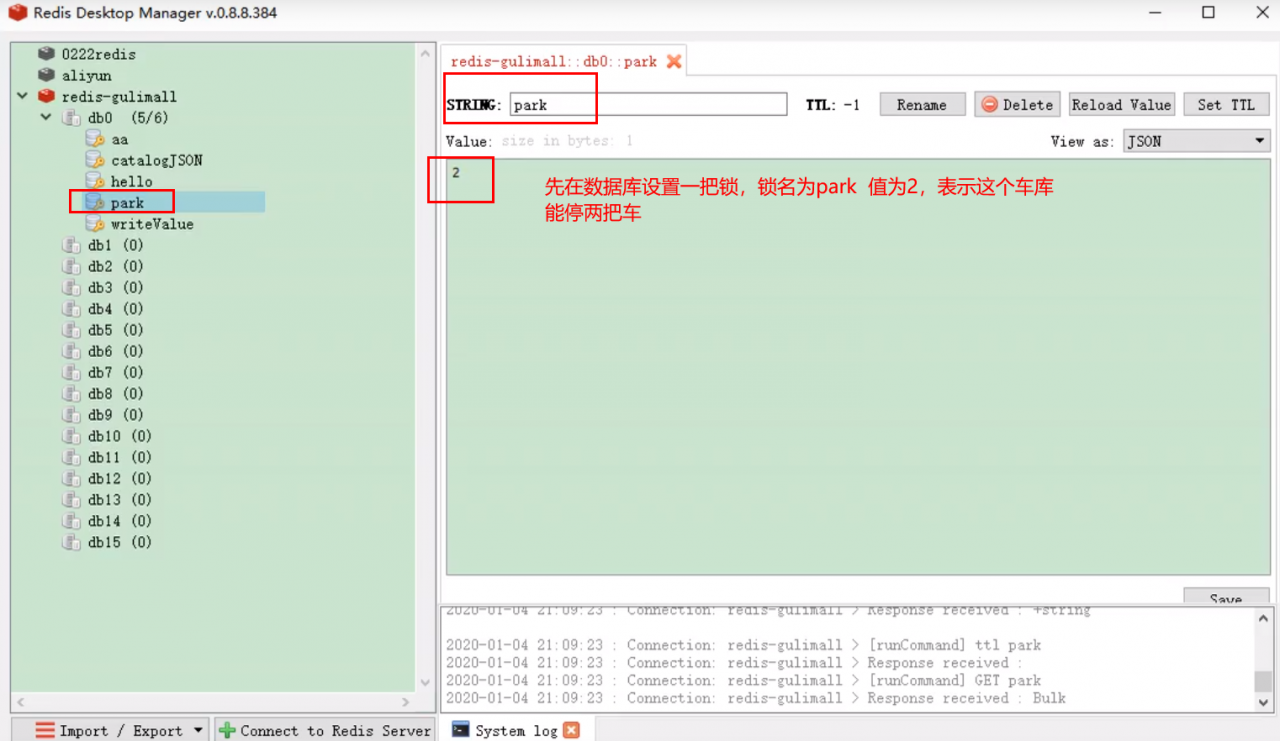Select the db1 (0) database row
Viewport: 1280px width, 741px height.
[115, 245]
